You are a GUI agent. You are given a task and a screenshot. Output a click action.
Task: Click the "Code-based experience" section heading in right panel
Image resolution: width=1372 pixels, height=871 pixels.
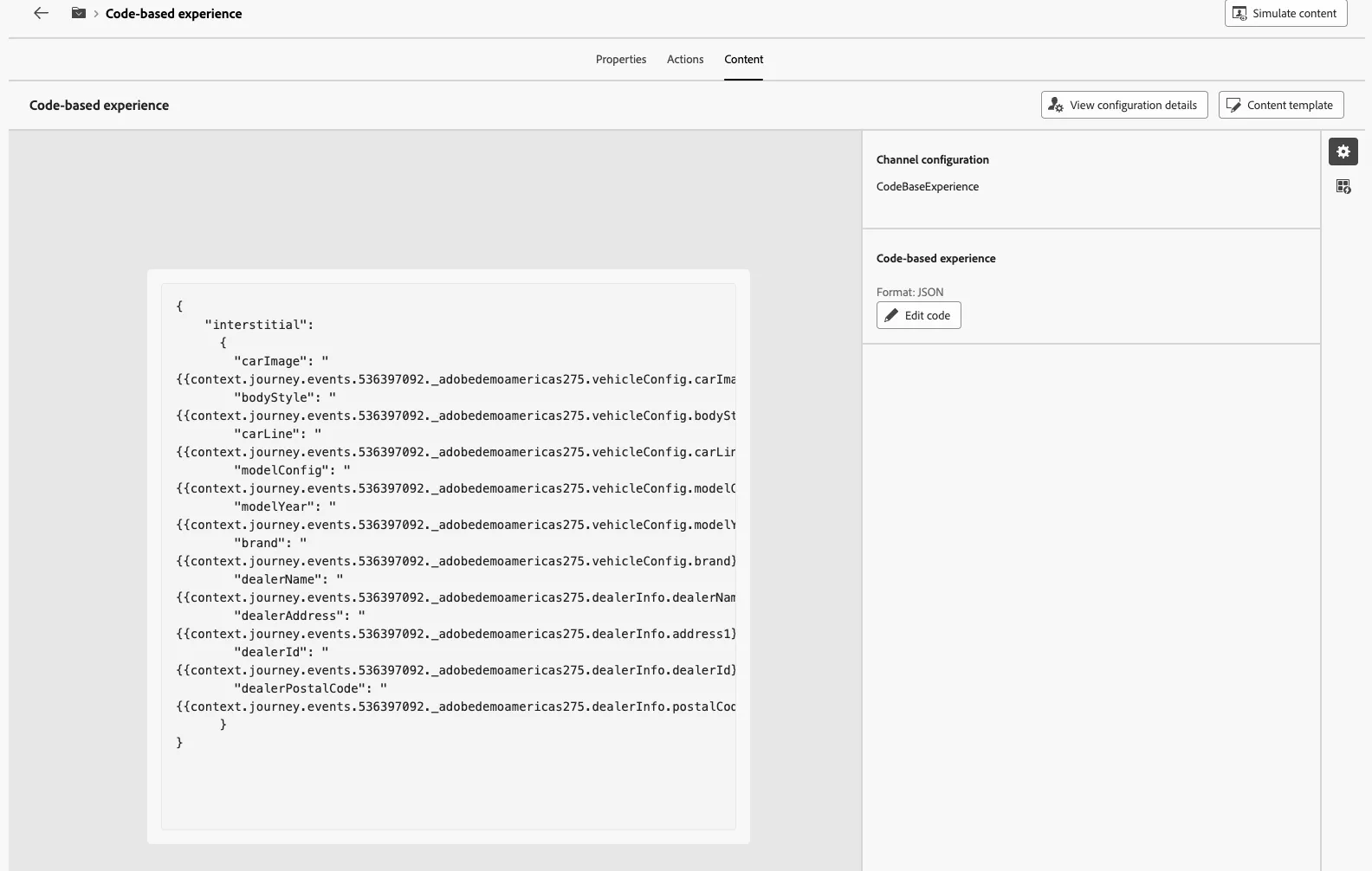[x=936, y=258]
